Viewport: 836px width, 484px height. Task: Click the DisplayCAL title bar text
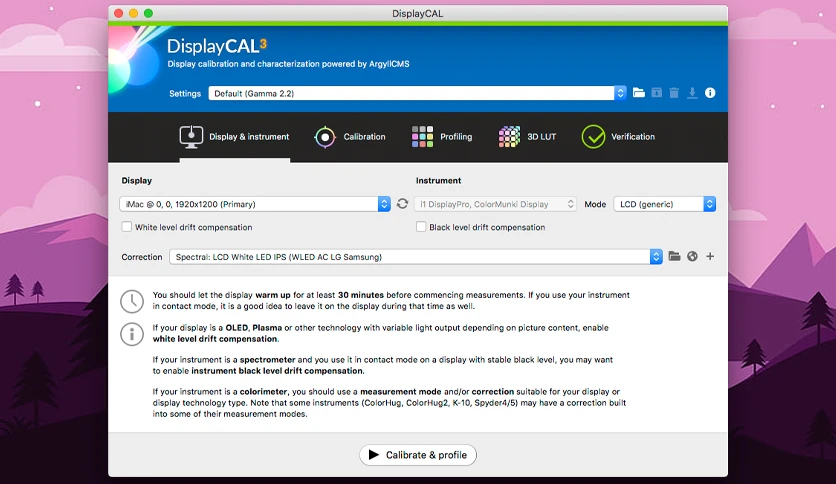[x=417, y=13]
